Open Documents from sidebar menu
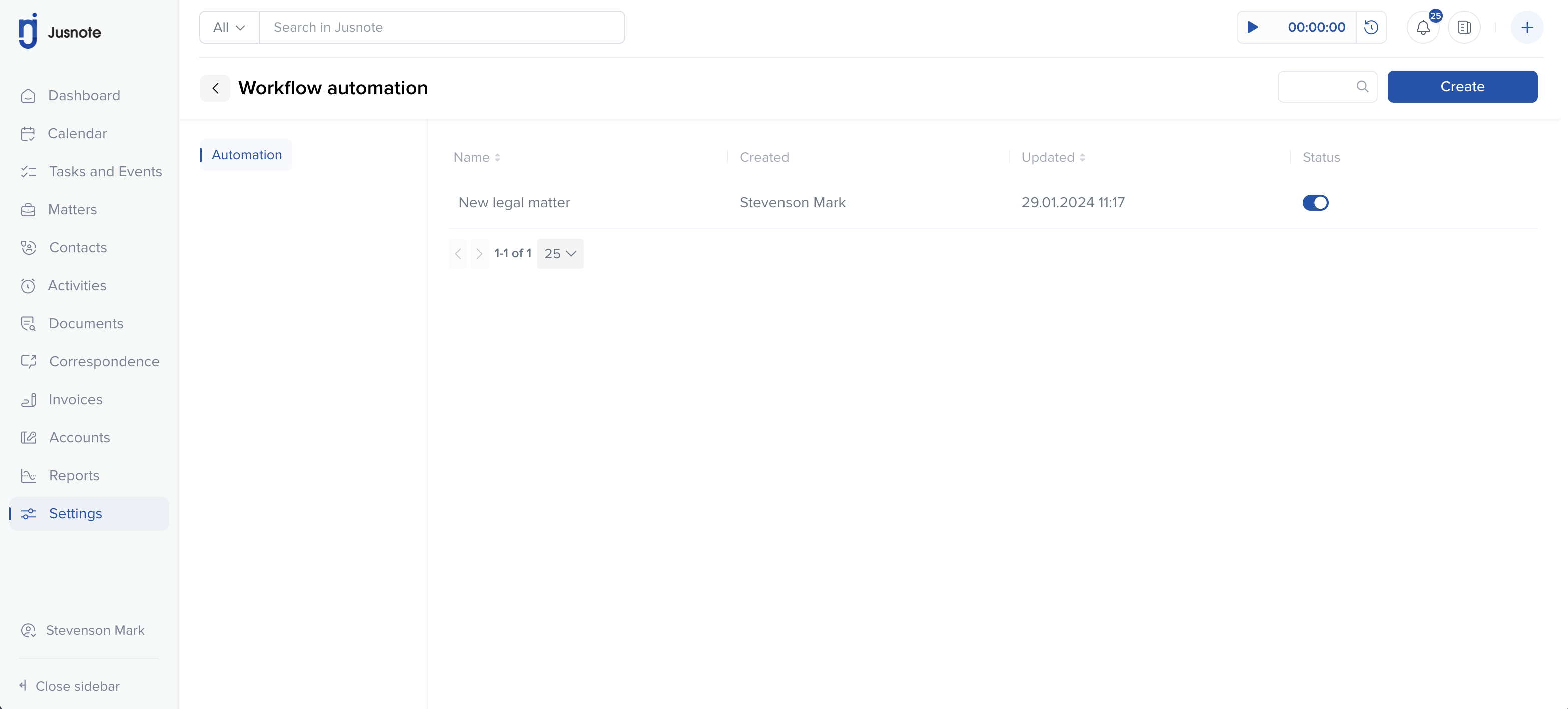Screen dimensions: 1568x709 86,324
